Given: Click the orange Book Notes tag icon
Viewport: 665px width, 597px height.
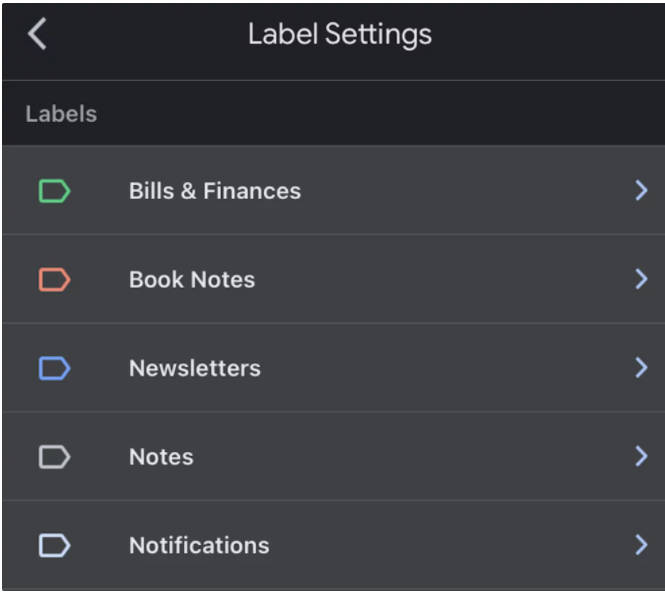Looking at the screenshot, I should point(54,279).
